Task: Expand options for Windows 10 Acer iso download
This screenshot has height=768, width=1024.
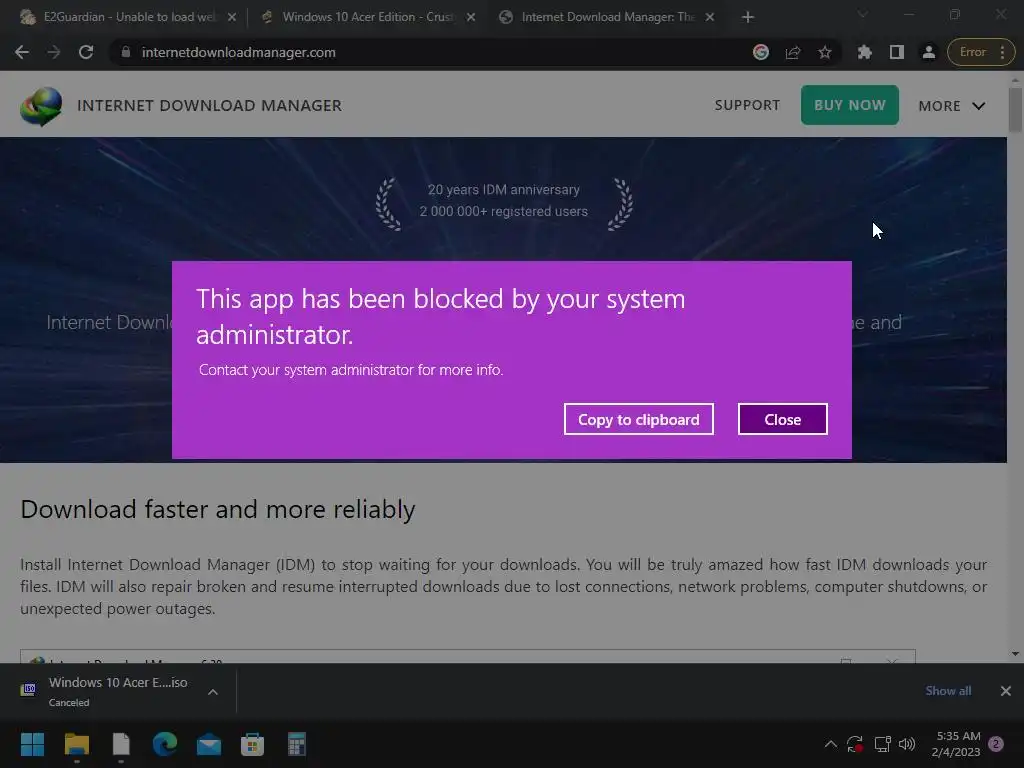Action: (x=213, y=692)
